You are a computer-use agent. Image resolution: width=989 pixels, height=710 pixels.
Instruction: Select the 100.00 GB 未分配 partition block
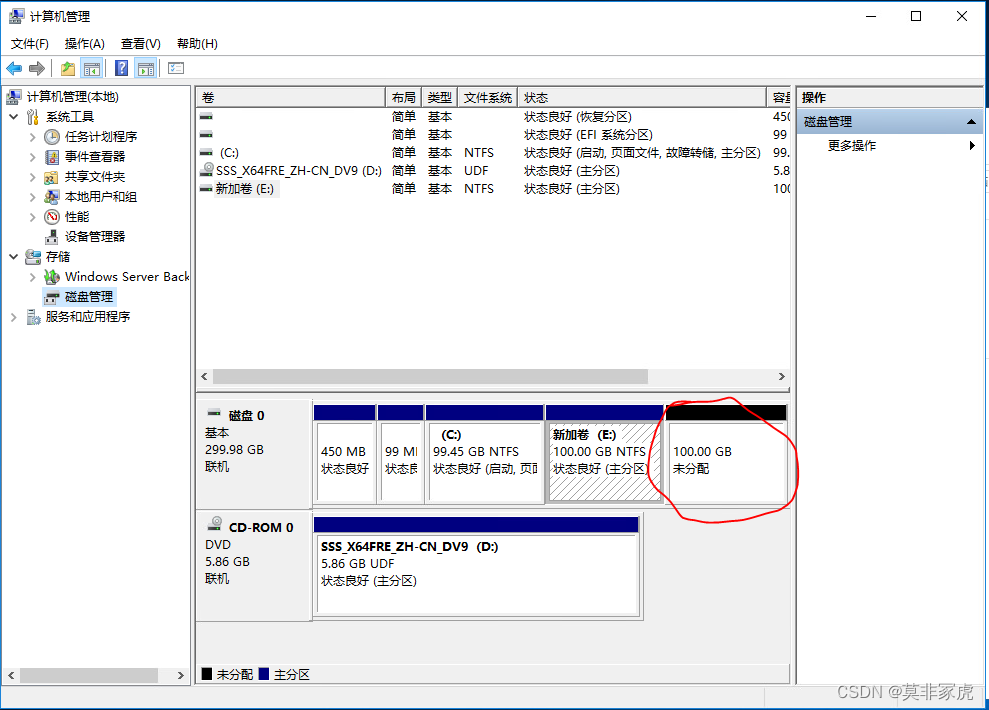(x=727, y=454)
